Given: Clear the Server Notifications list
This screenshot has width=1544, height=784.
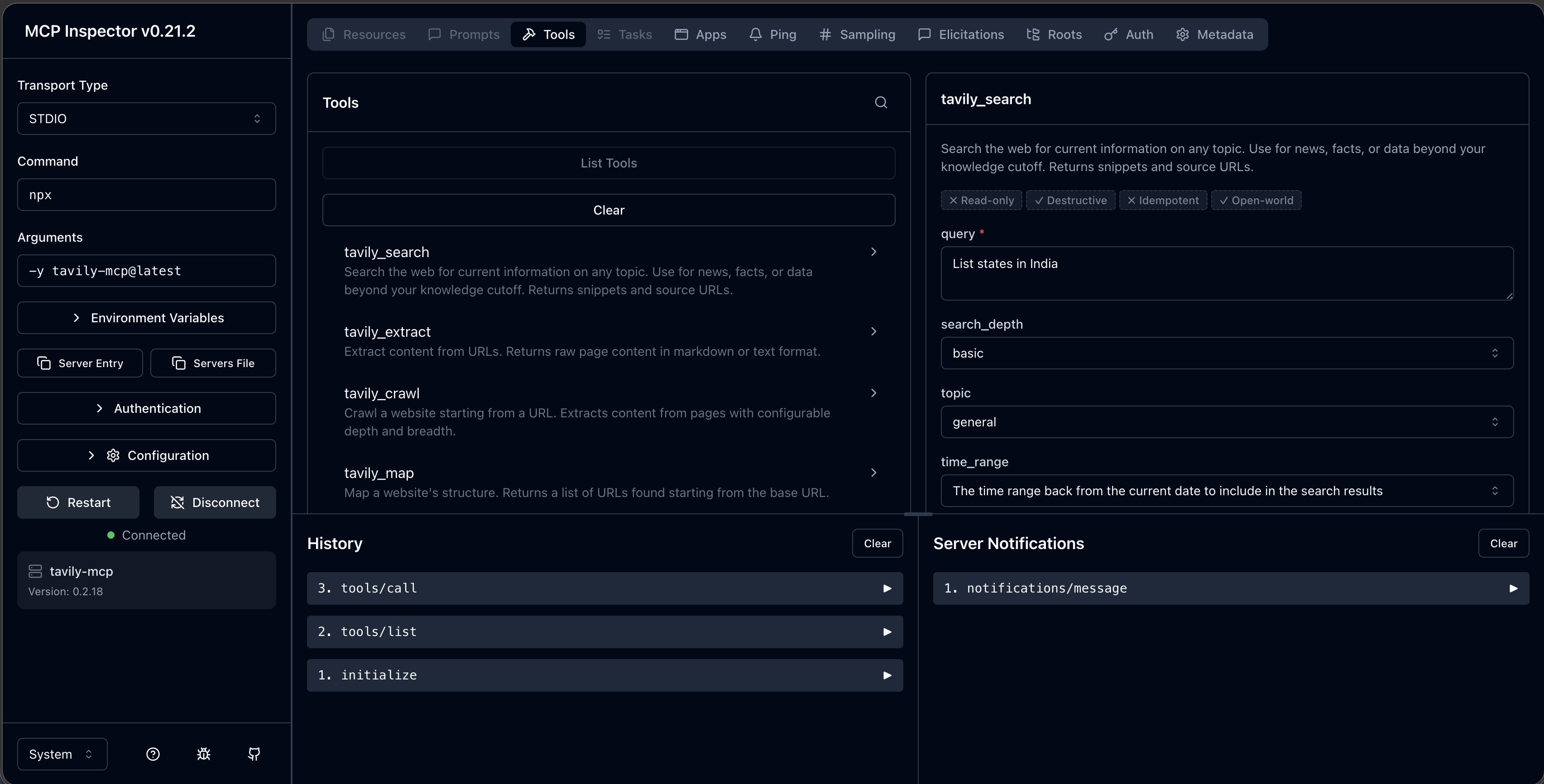Looking at the screenshot, I should point(1503,543).
